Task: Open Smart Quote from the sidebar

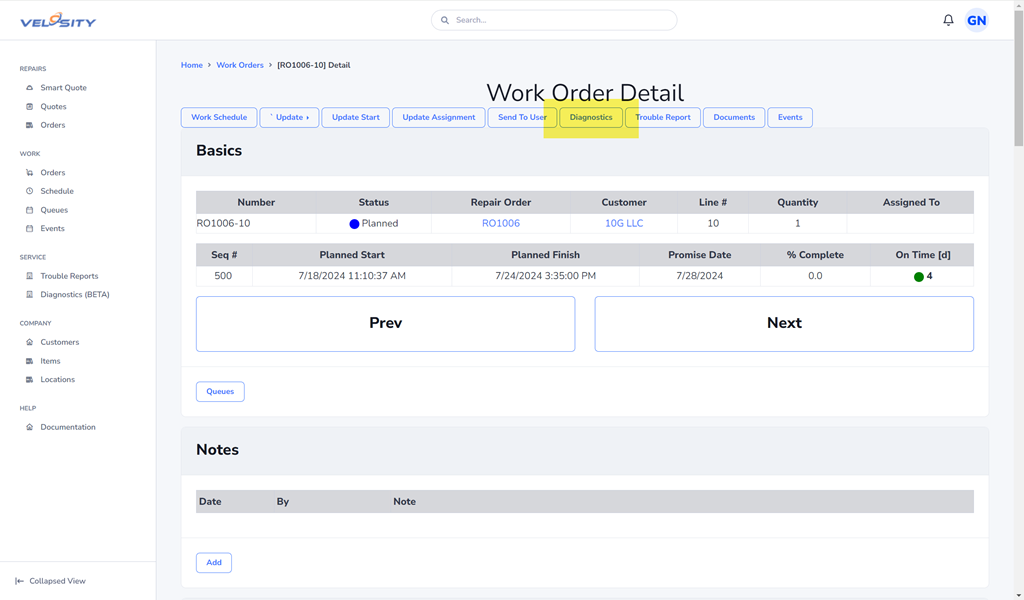Action: (63, 88)
